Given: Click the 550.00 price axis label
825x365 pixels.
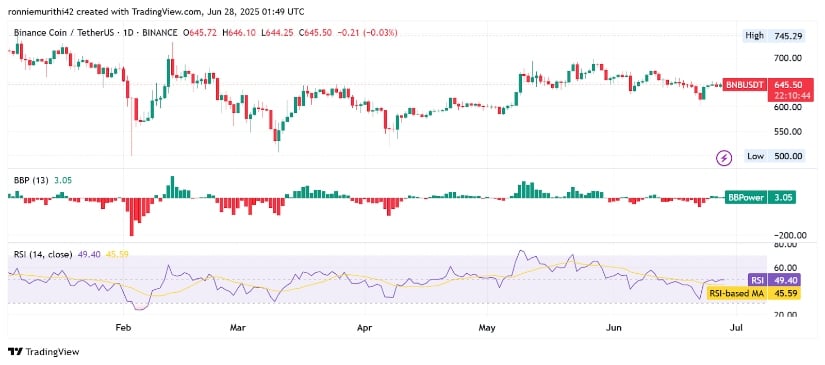Looking at the screenshot, I should 788,131.
